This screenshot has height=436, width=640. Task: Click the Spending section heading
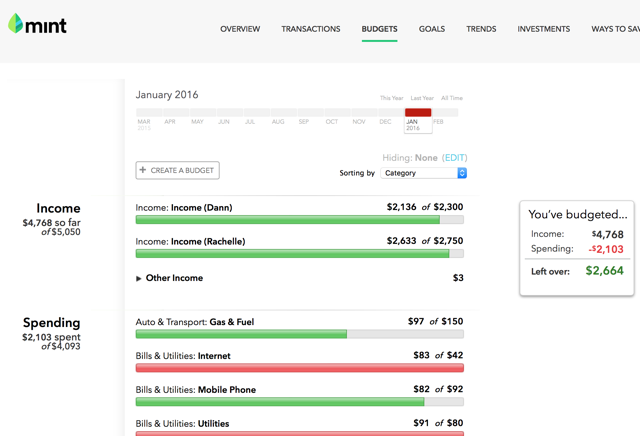point(51,323)
